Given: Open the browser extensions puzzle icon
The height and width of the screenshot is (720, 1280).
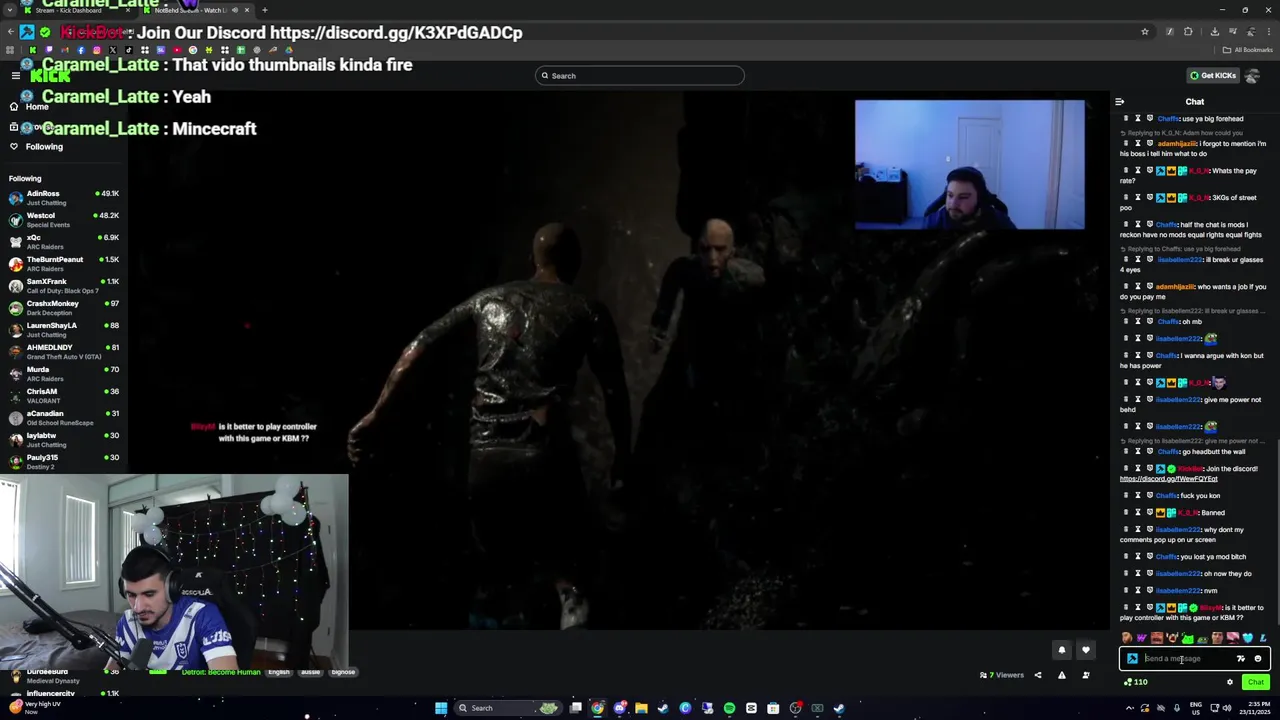Looking at the screenshot, I should click(x=1188, y=32).
